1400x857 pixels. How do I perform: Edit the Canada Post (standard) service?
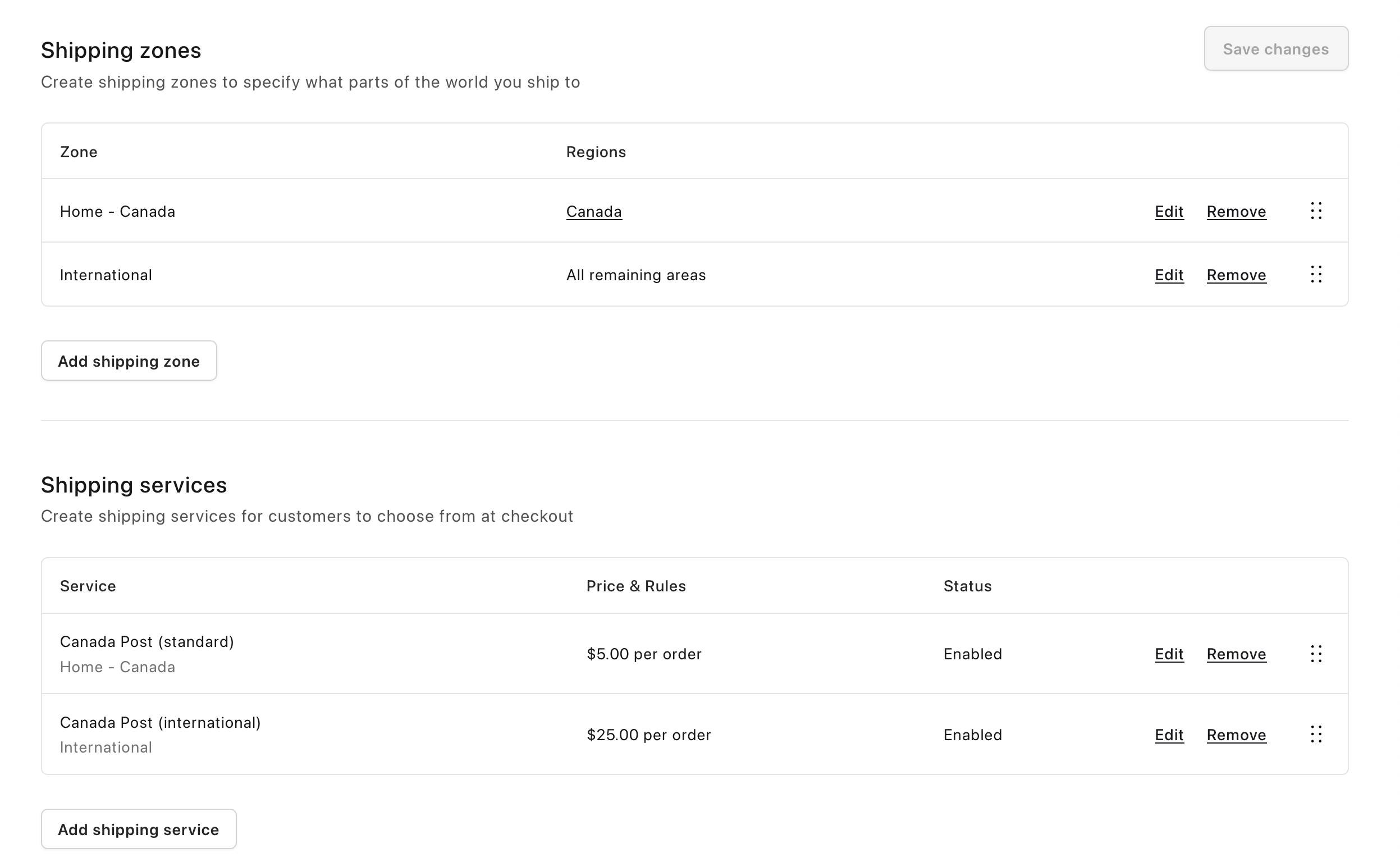point(1169,654)
